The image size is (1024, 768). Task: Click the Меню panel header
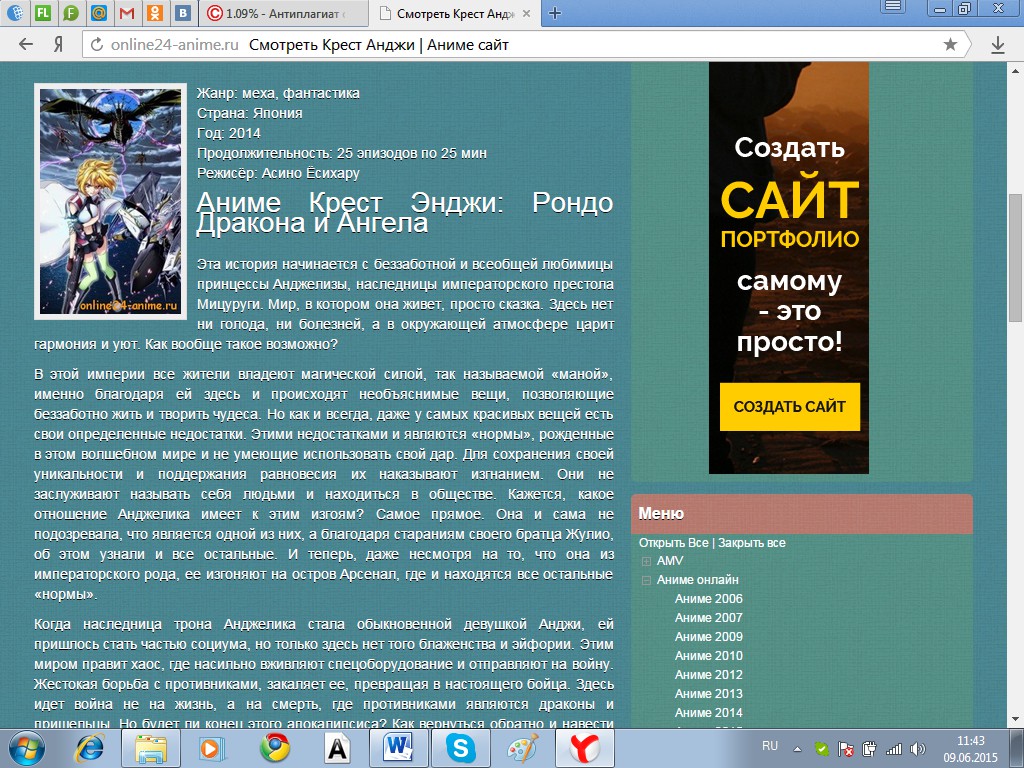[801, 513]
